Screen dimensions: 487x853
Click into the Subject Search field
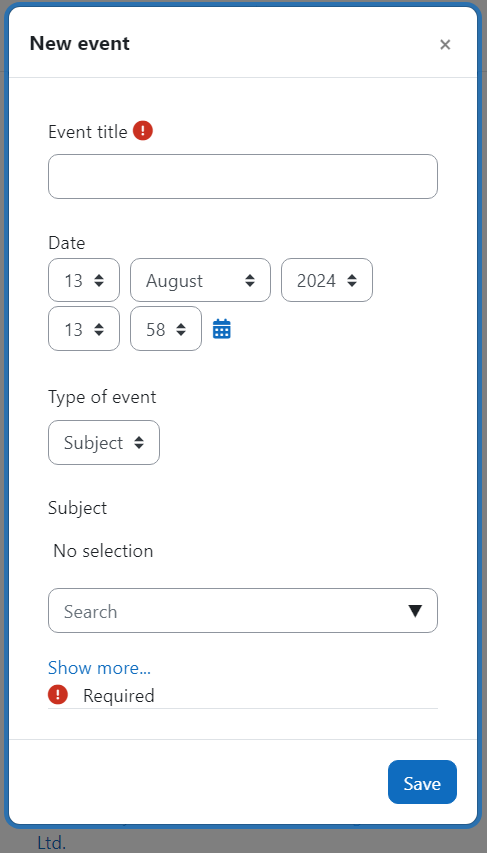[x=243, y=610]
